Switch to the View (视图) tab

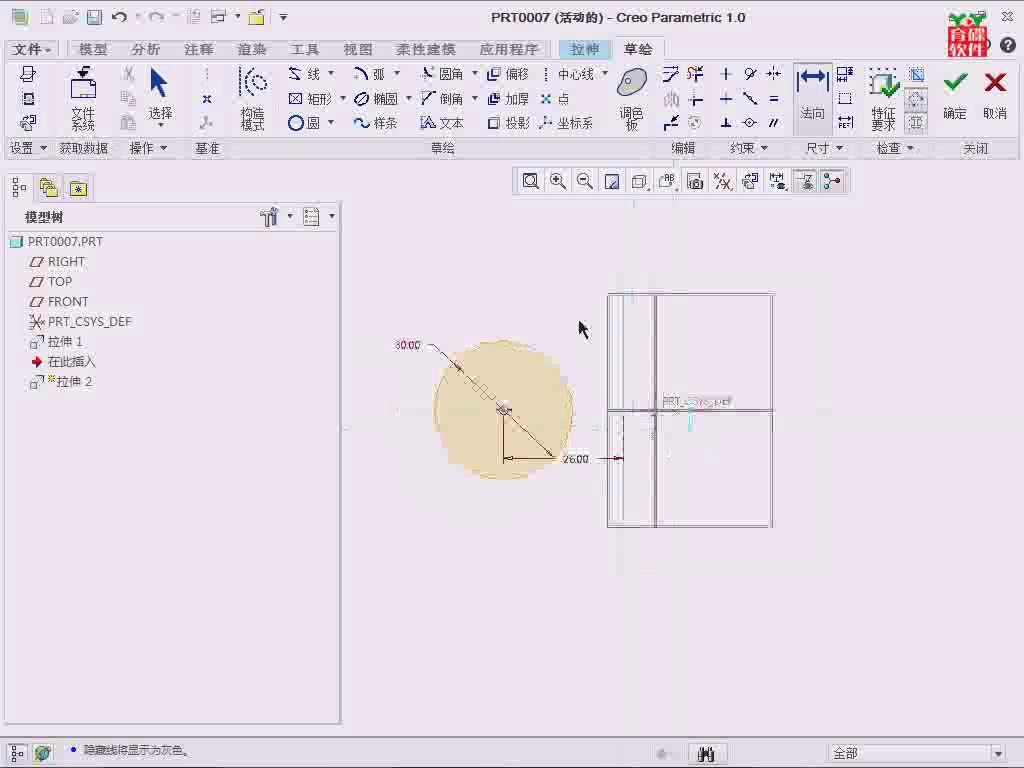tap(358, 49)
